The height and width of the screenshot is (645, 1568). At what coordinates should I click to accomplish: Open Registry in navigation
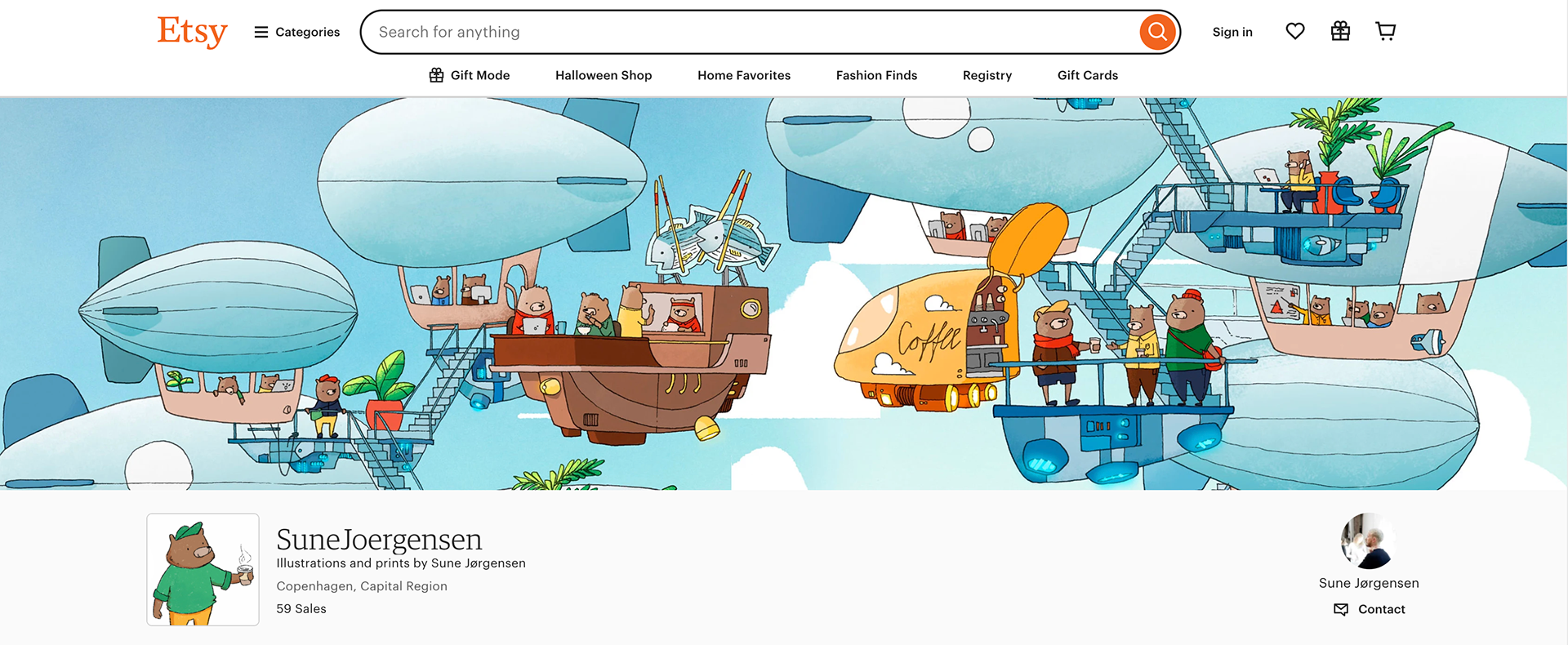pyautogui.click(x=987, y=75)
